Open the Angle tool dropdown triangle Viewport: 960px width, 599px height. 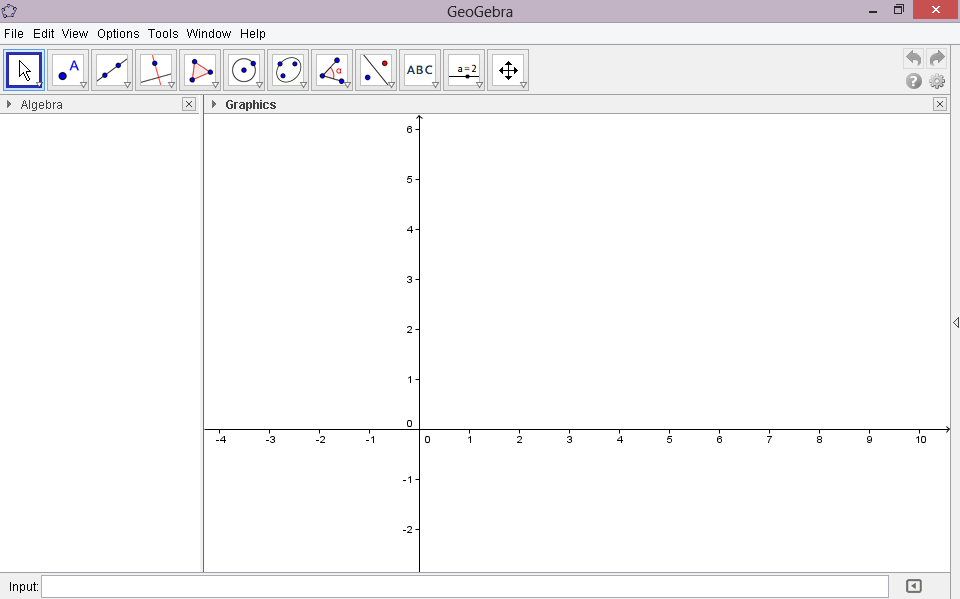(x=347, y=85)
